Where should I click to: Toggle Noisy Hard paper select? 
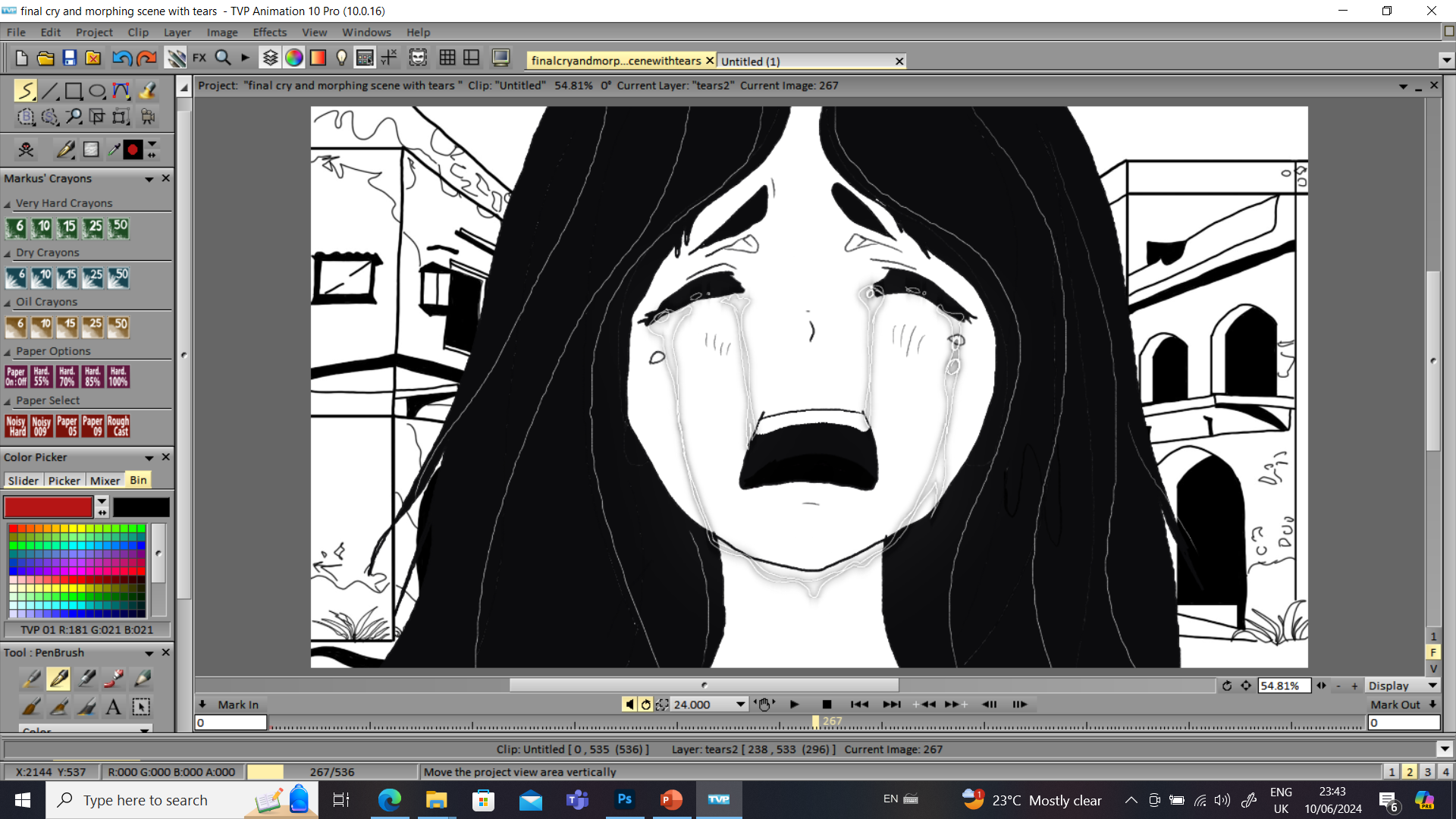pyautogui.click(x=16, y=426)
